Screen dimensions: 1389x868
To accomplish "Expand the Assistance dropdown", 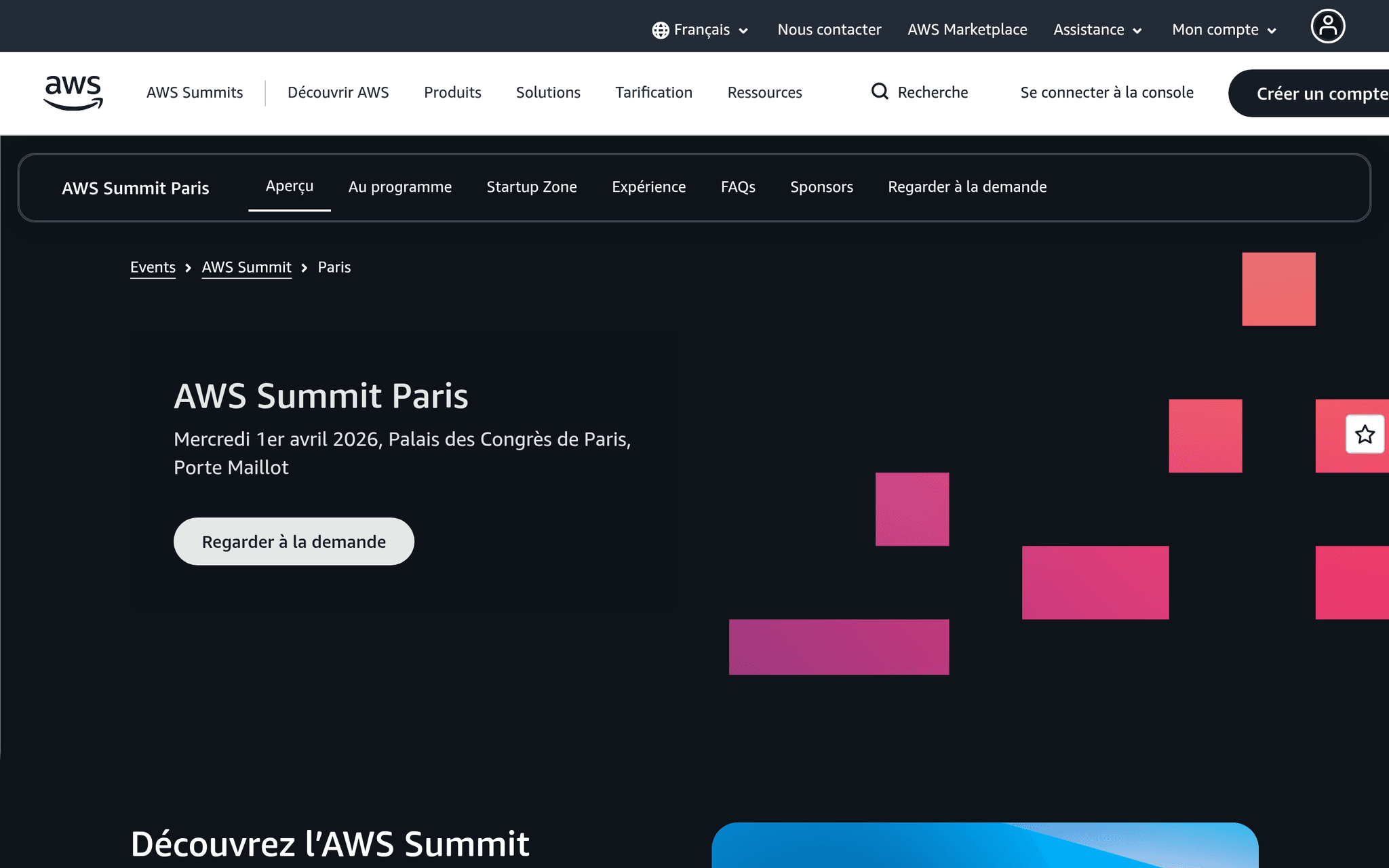I will (x=1097, y=30).
